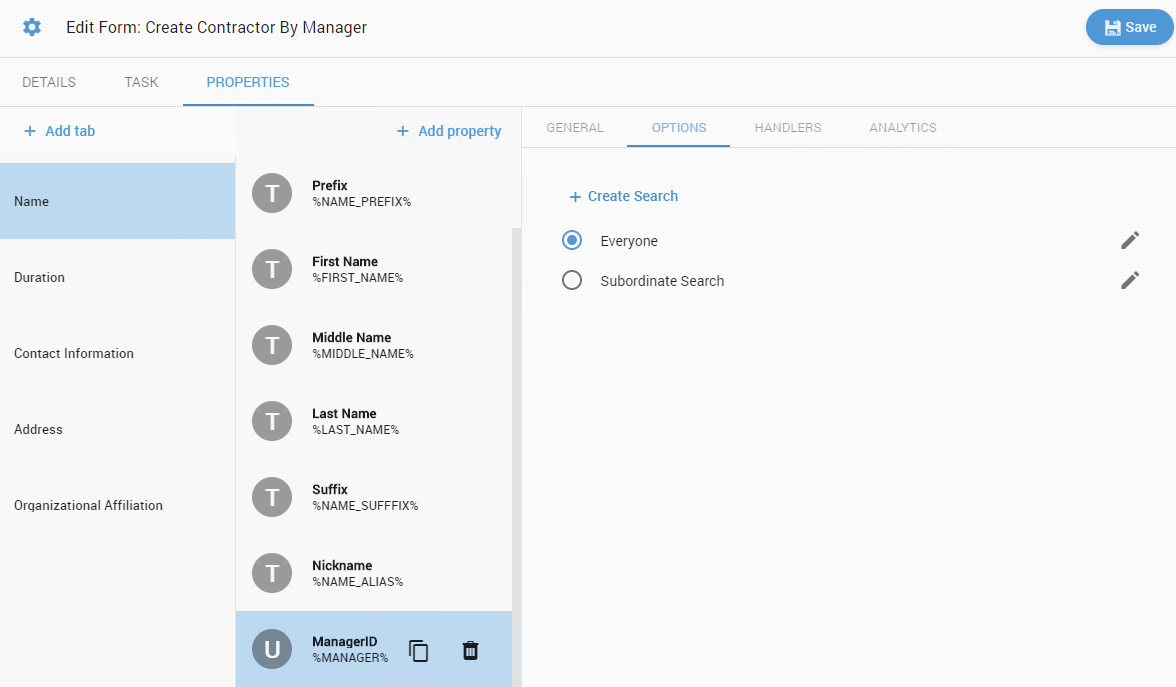Image resolution: width=1176 pixels, height=687 pixels.
Task: Click the Nickname text property icon
Action: (271, 572)
